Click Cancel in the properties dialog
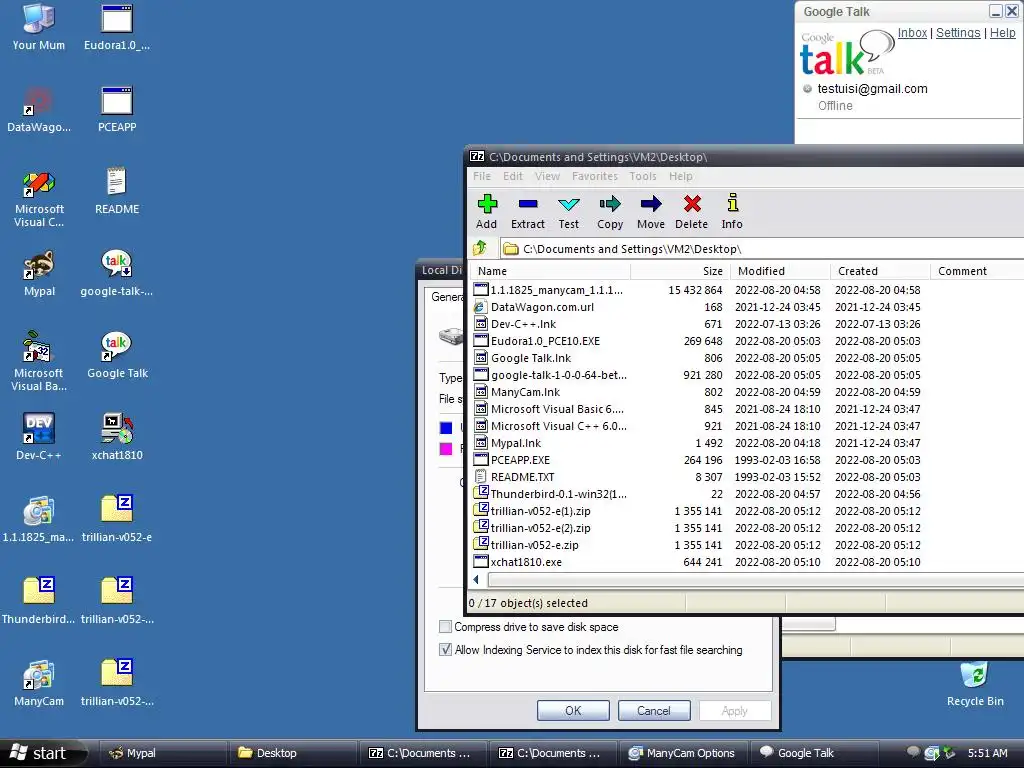1024x768 pixels. tap(654, 711)
